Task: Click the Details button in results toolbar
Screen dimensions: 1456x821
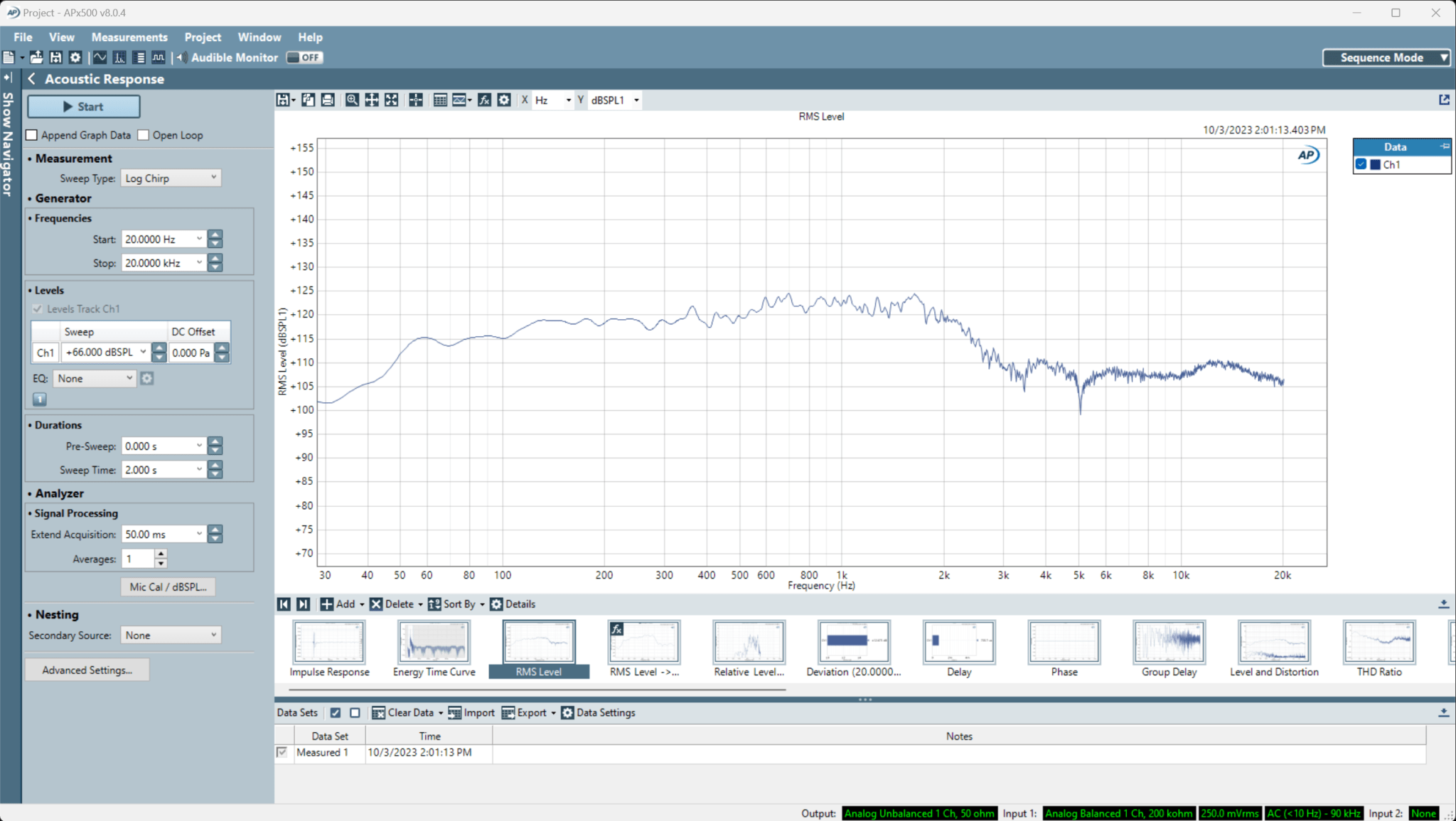Action: coord(513,604)
